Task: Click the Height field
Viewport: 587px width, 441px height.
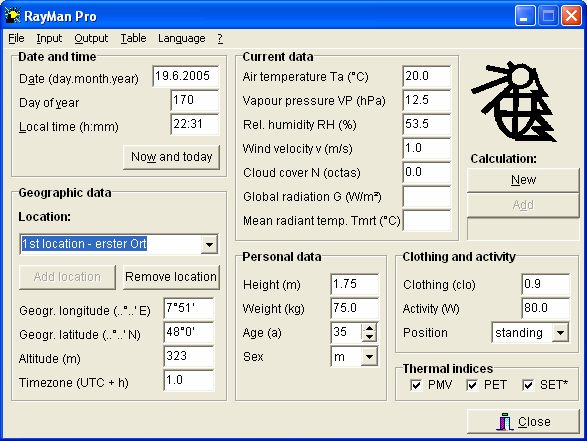Action: click(355, 284)
